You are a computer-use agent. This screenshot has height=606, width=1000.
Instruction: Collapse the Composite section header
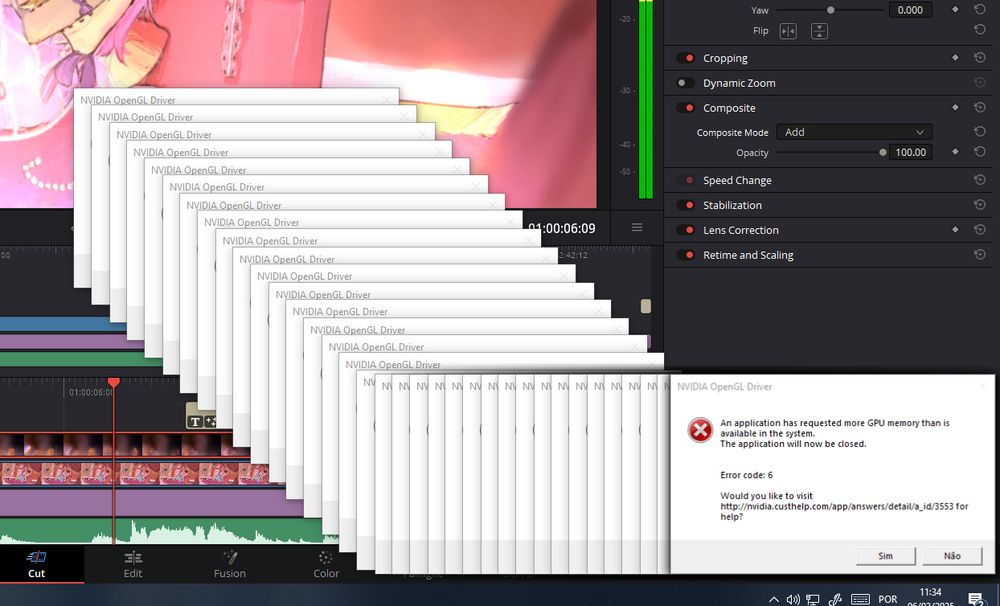tap(729, 108)
